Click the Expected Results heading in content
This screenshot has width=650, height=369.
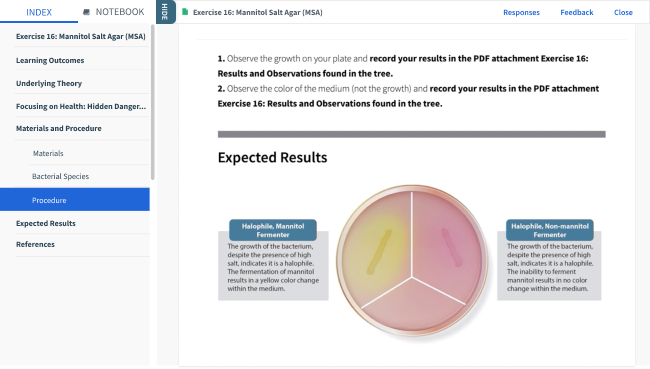coord(272,158)
